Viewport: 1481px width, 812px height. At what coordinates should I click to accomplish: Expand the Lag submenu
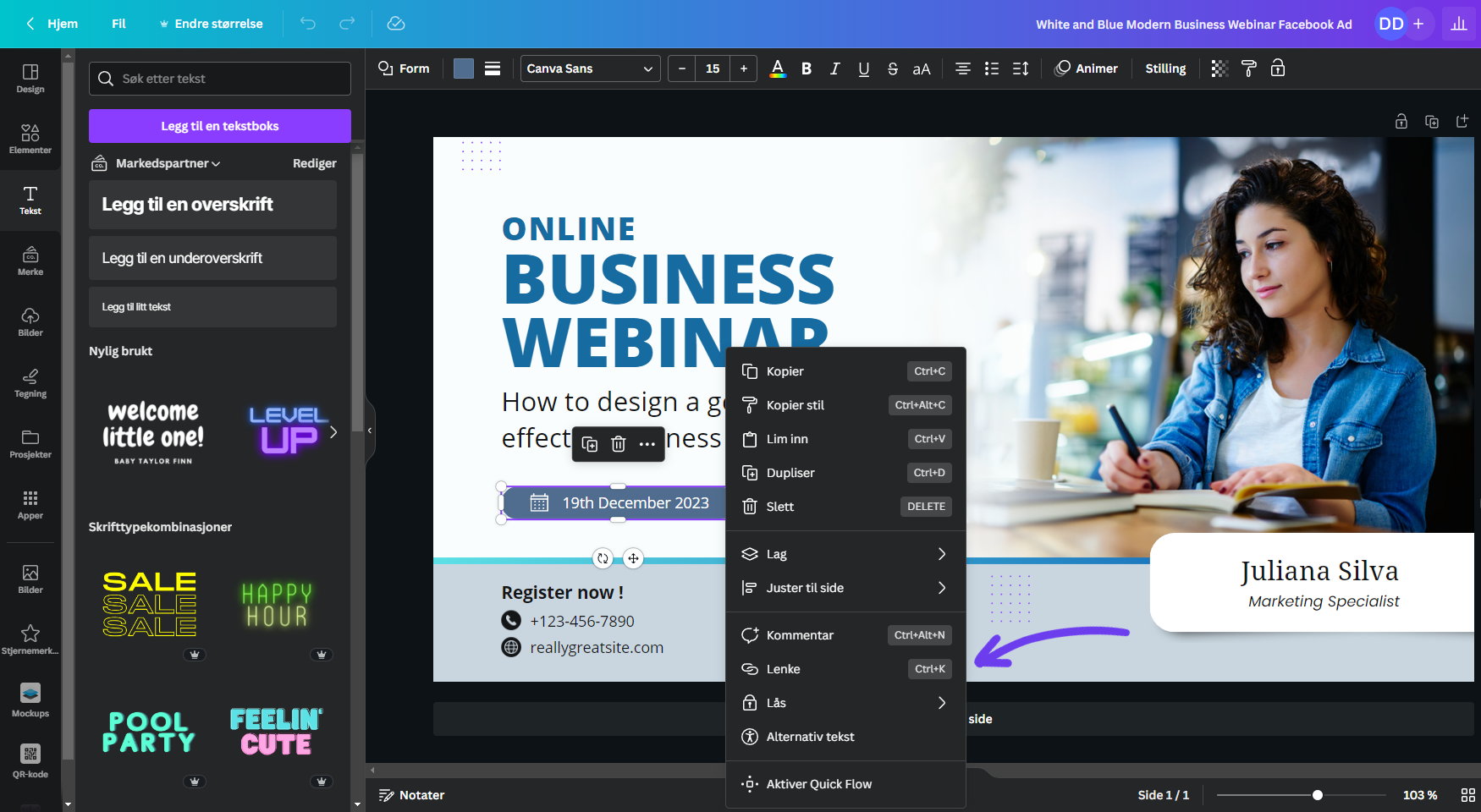pos(845,554)
